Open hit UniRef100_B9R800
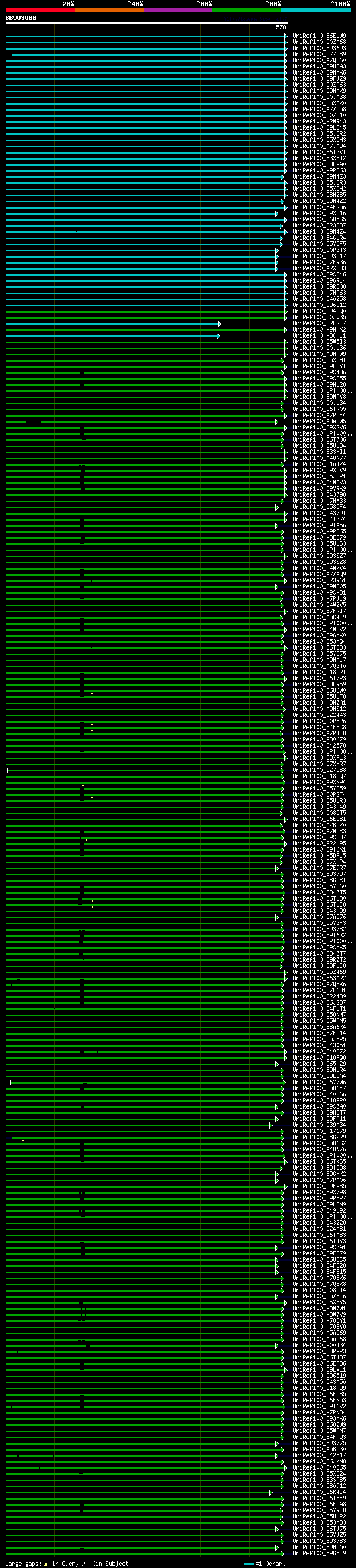 [x=319, y=286]
